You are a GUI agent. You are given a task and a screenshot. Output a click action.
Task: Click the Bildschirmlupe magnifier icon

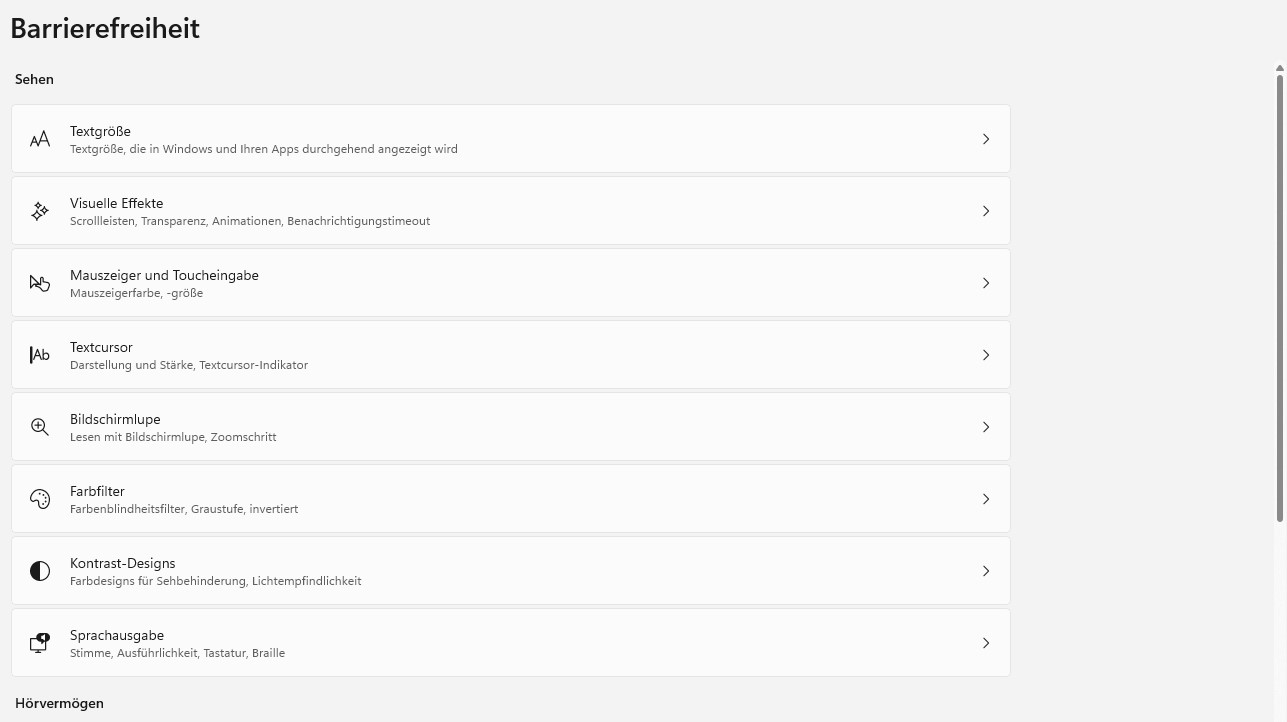[x=40, y=427]
